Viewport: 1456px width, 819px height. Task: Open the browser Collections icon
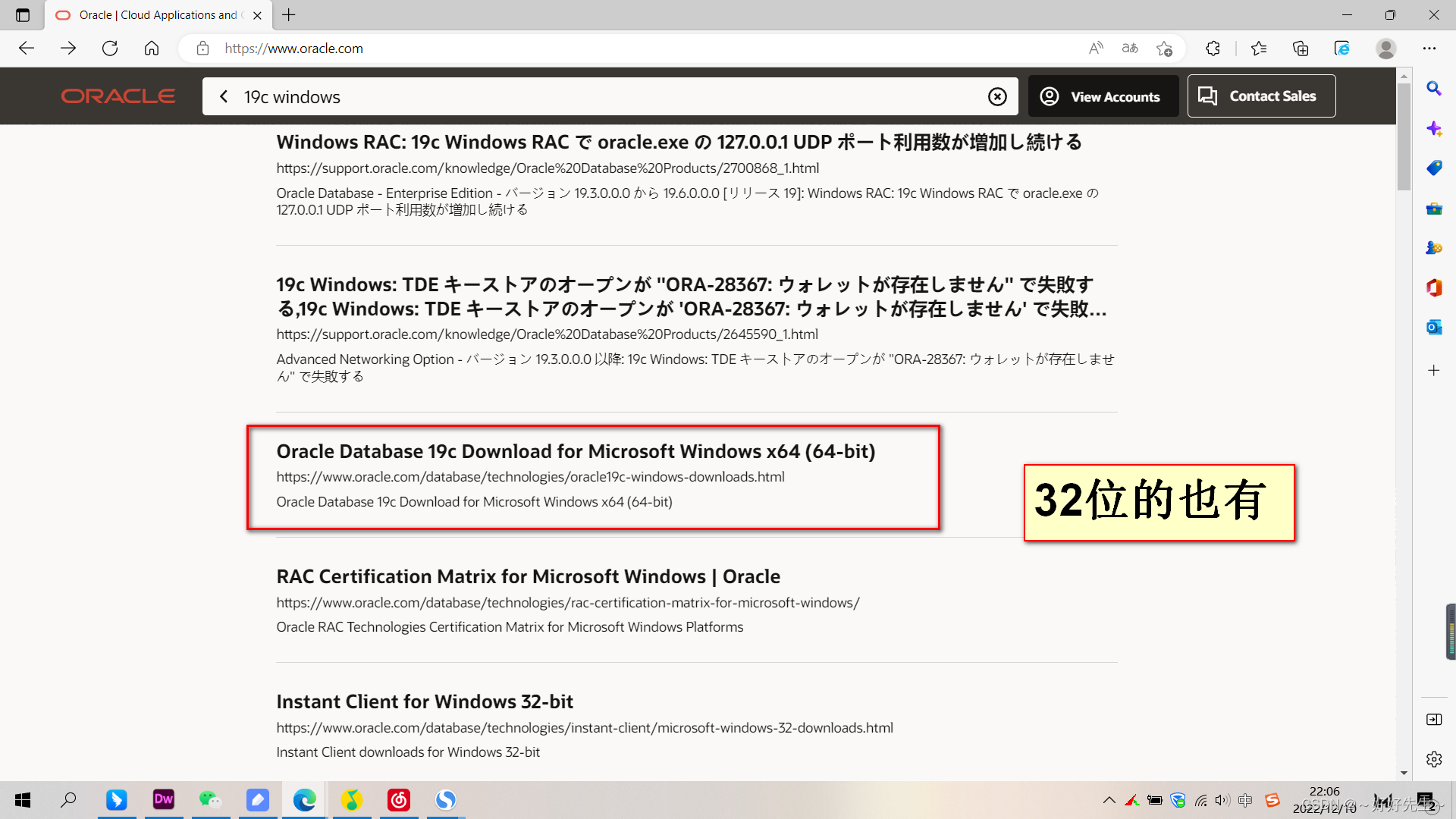tap(1301, 49)
